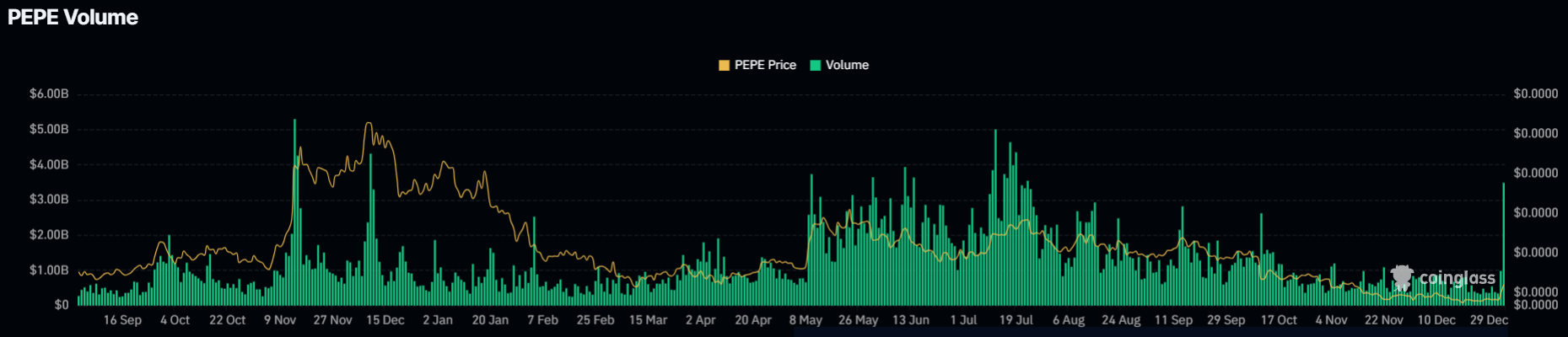
Task: Click the $6.00B volume axis label
Action: (x=49, y=94)
